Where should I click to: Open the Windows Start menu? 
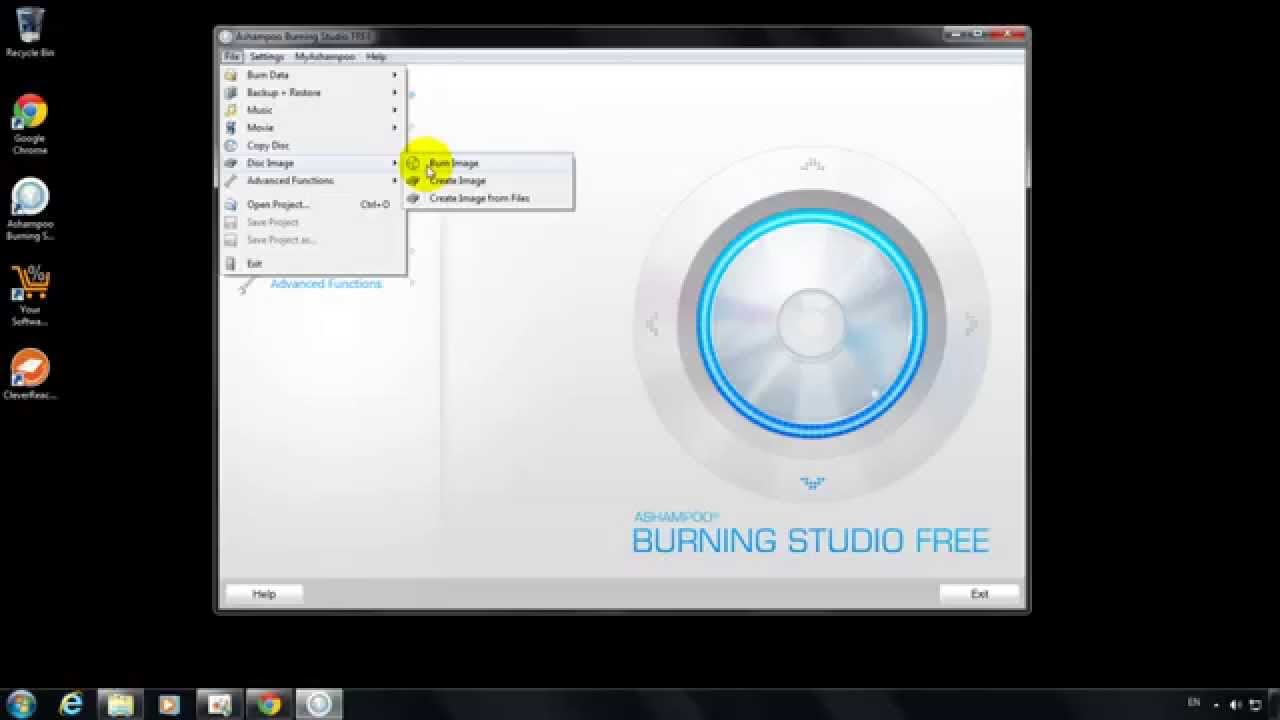pyautogui.click(x=21, y=704)
